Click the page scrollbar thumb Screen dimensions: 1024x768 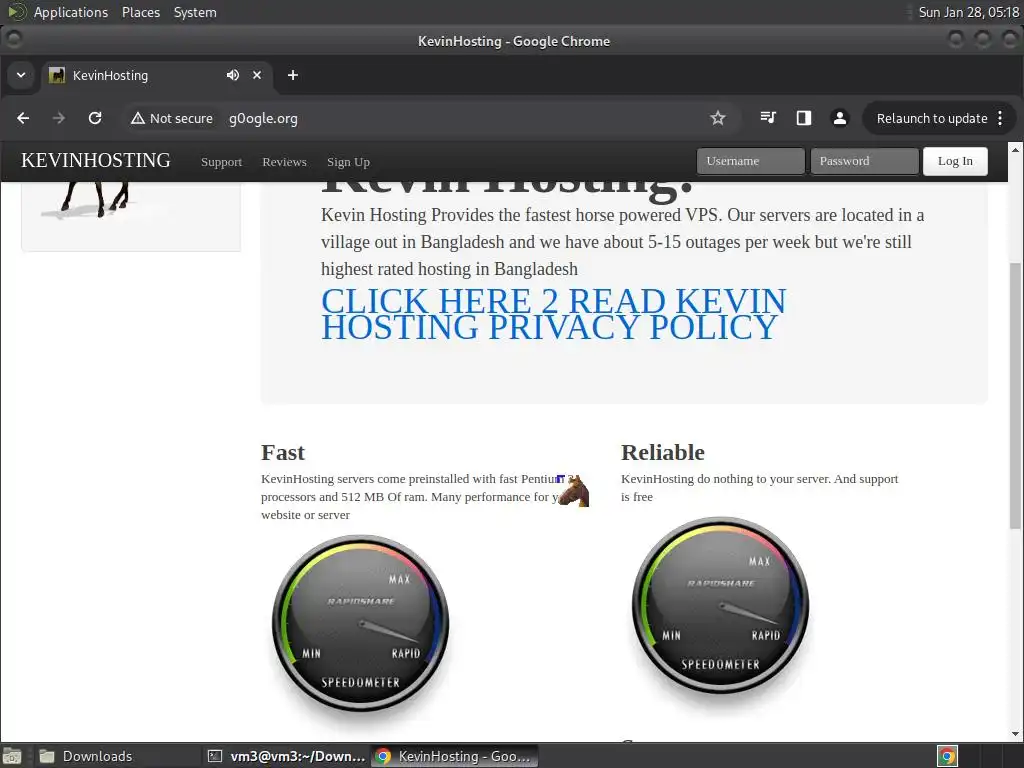coord(1015,395)
